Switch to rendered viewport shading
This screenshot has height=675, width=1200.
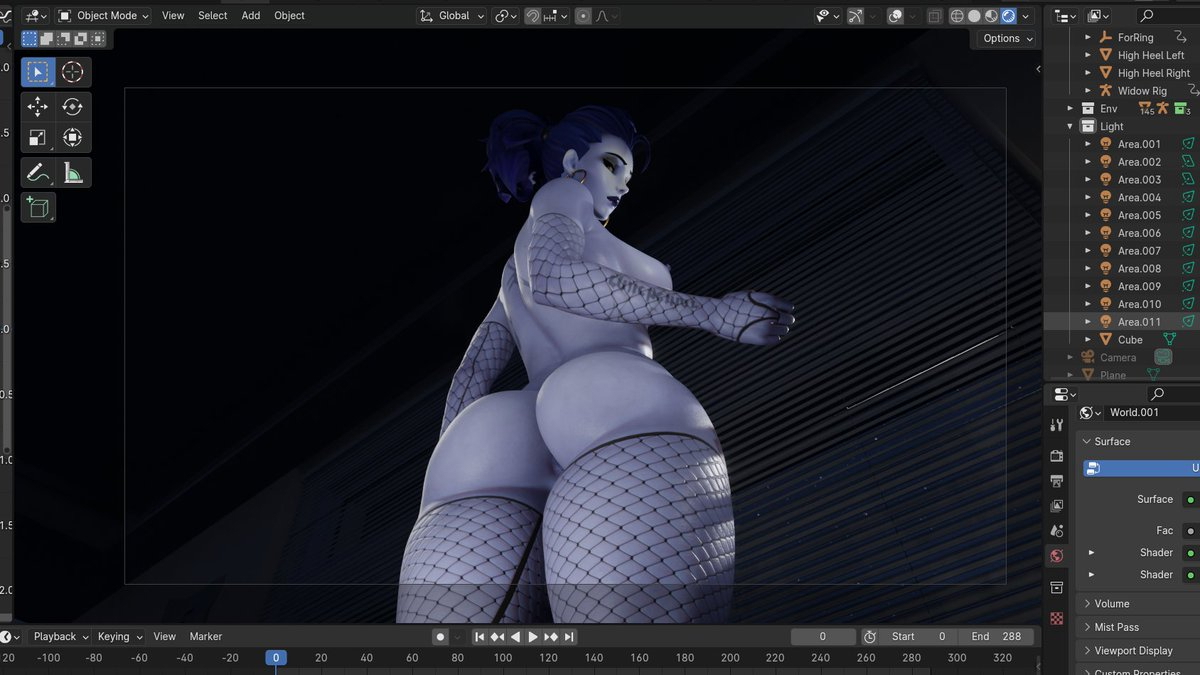[1008, 16]
